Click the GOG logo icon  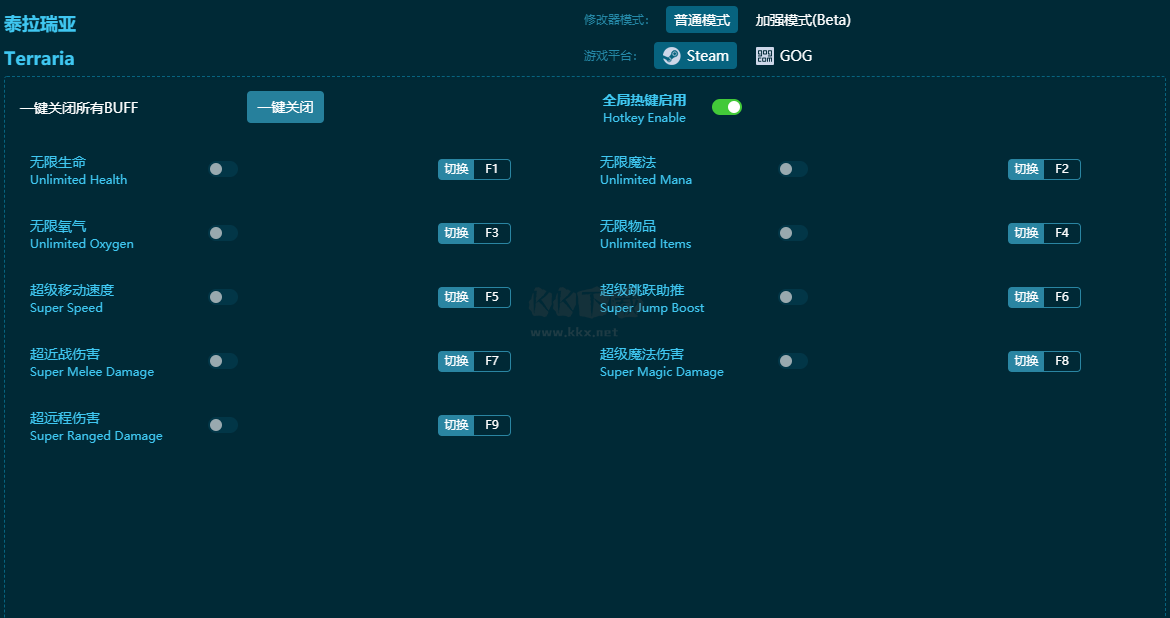click(x=765, y=56)
